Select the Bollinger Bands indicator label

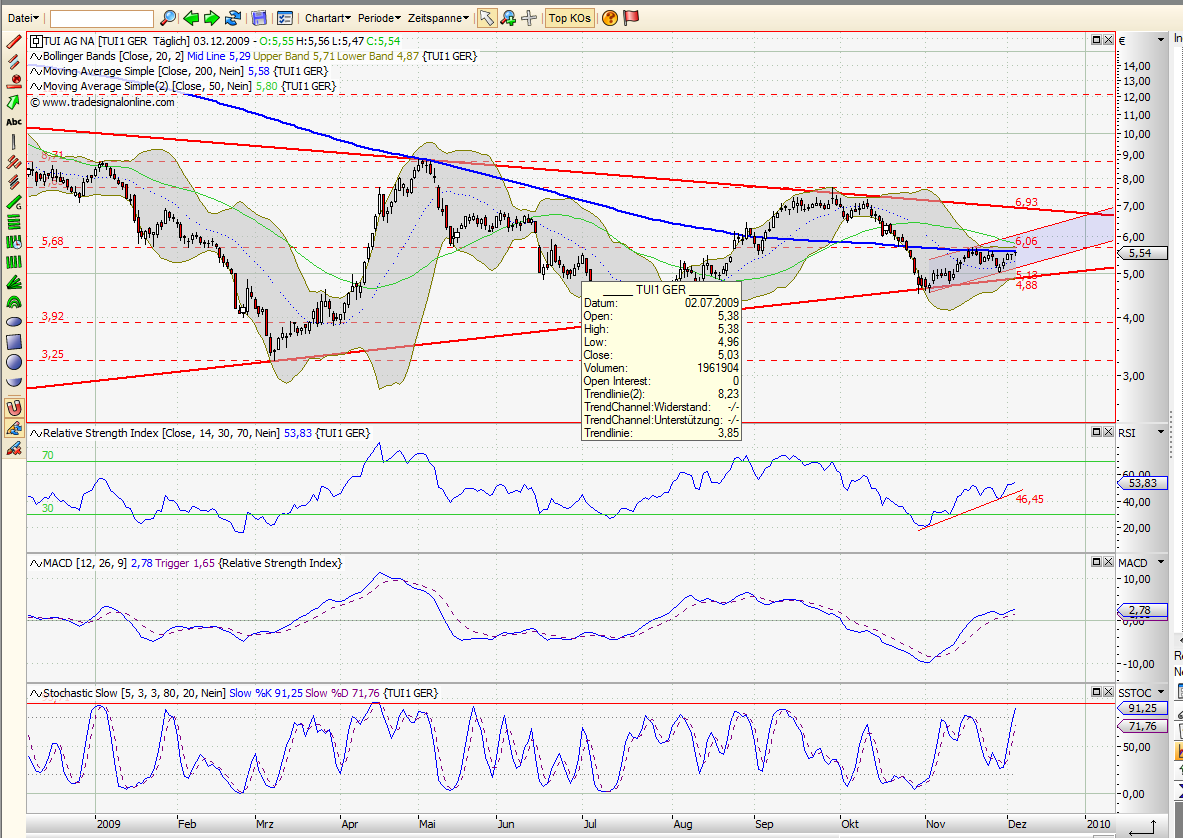point(253,56)
